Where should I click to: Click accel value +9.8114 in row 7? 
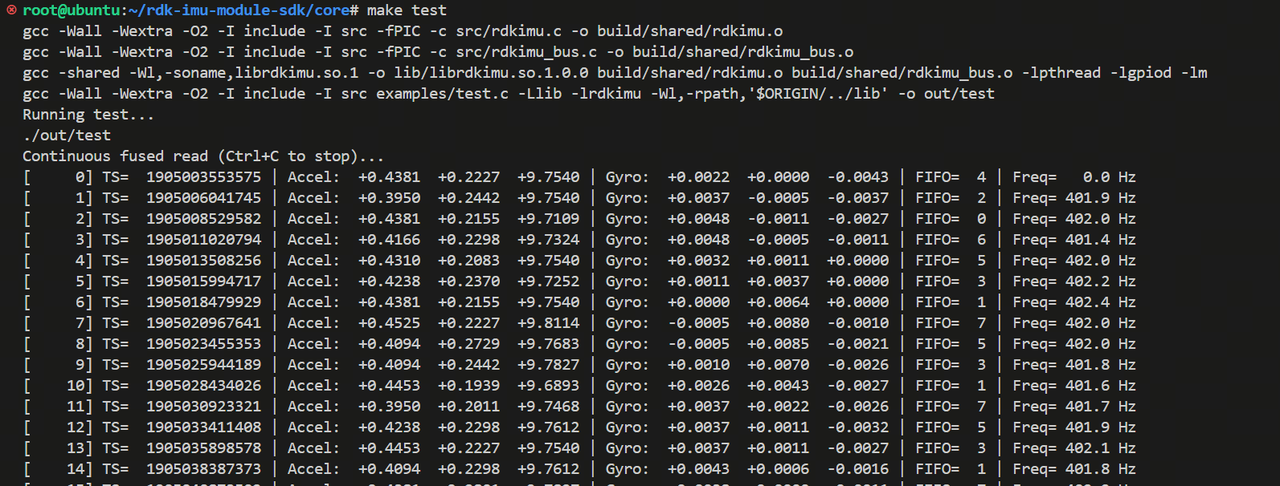pyautogui.click(x=548, y=323)
